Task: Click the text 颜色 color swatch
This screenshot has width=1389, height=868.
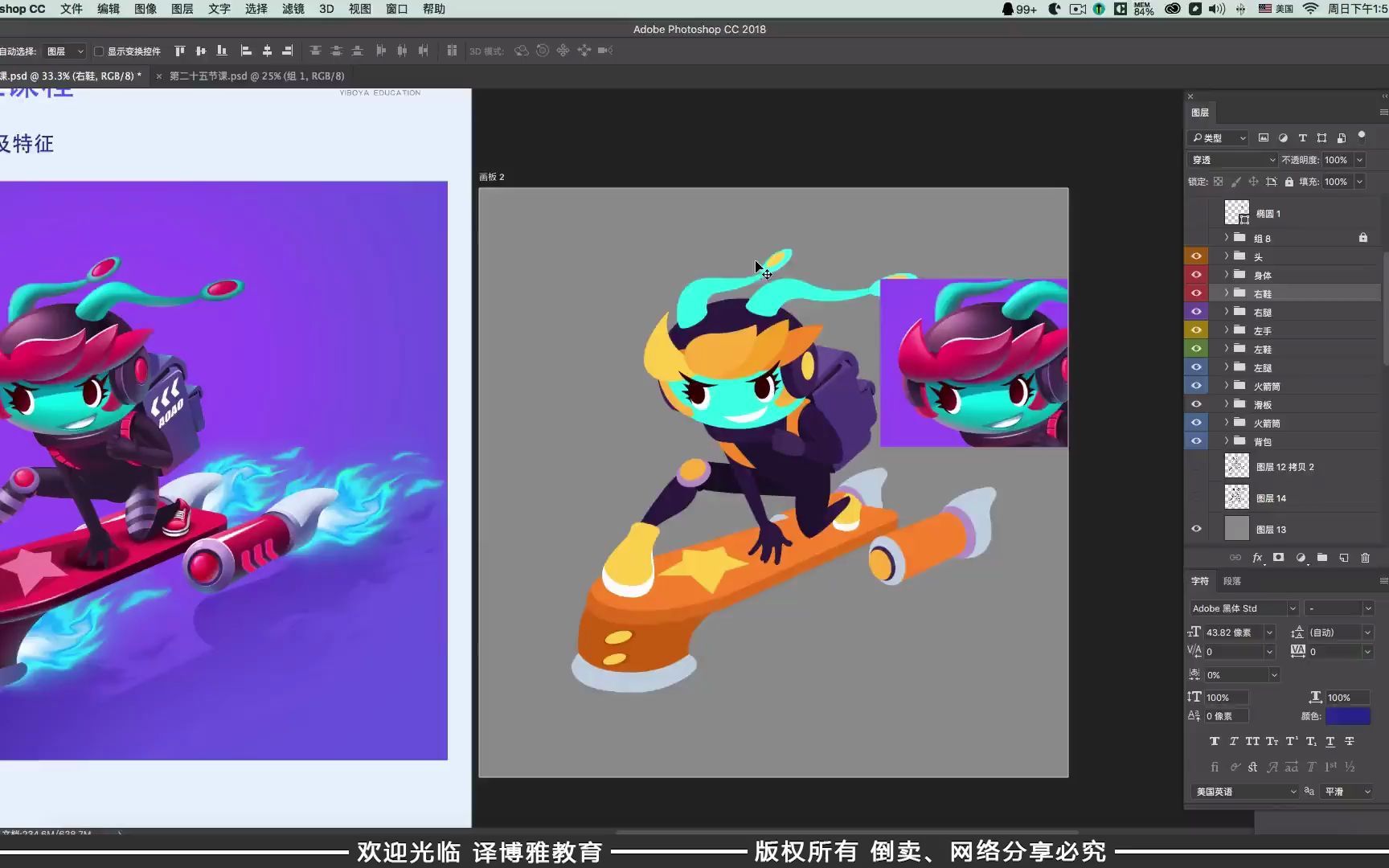Action: coord(1348,716)
